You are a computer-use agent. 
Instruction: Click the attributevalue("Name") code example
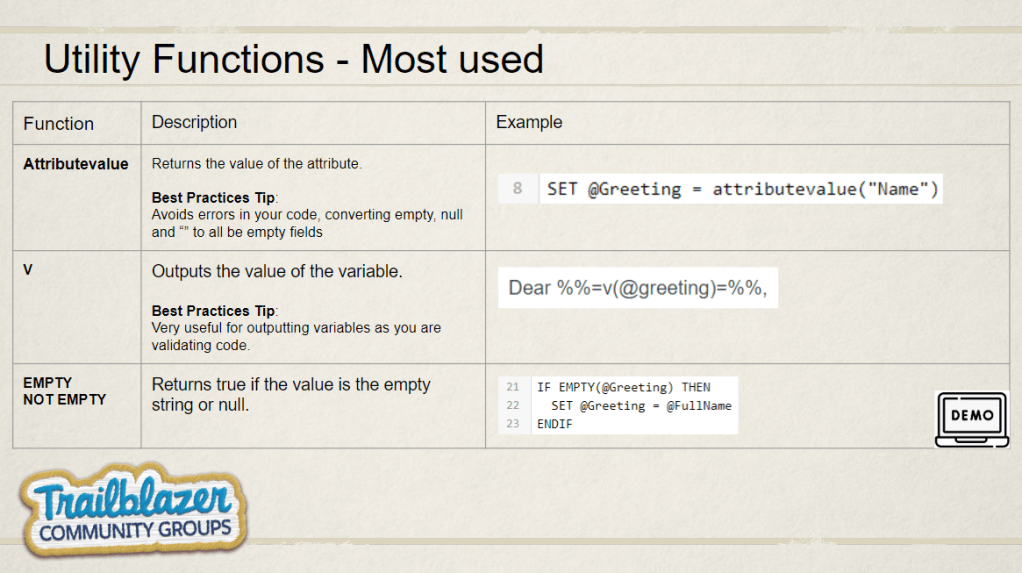coord(741,189)
